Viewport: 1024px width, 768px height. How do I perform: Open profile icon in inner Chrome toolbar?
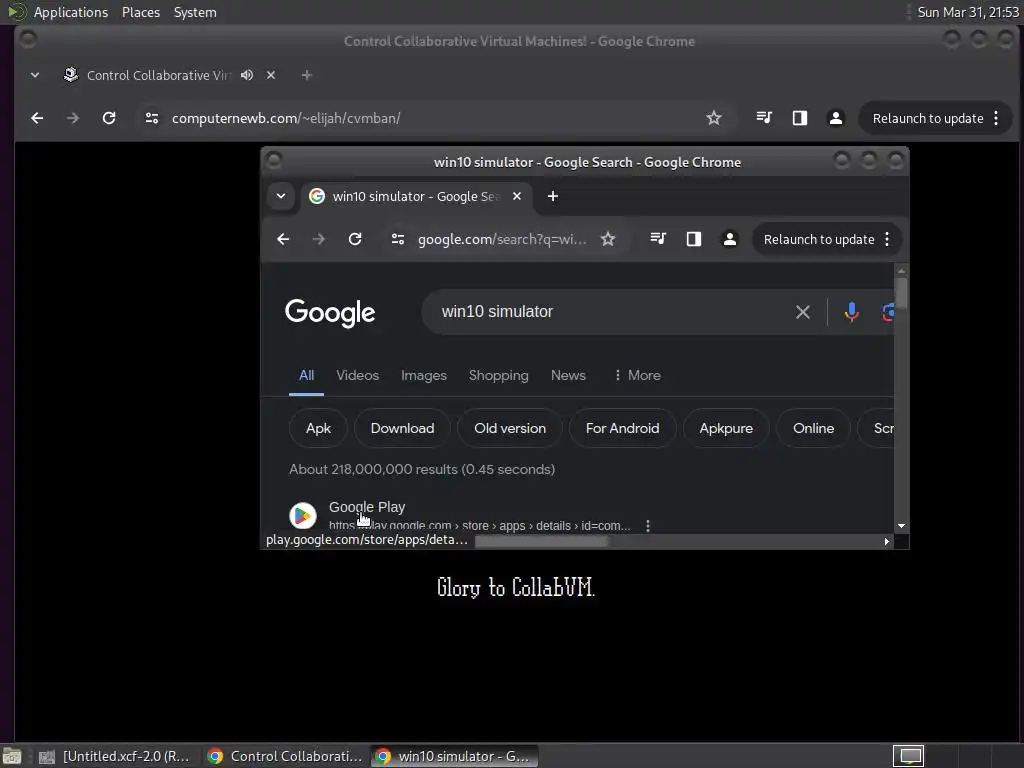[x=729, y=239]
